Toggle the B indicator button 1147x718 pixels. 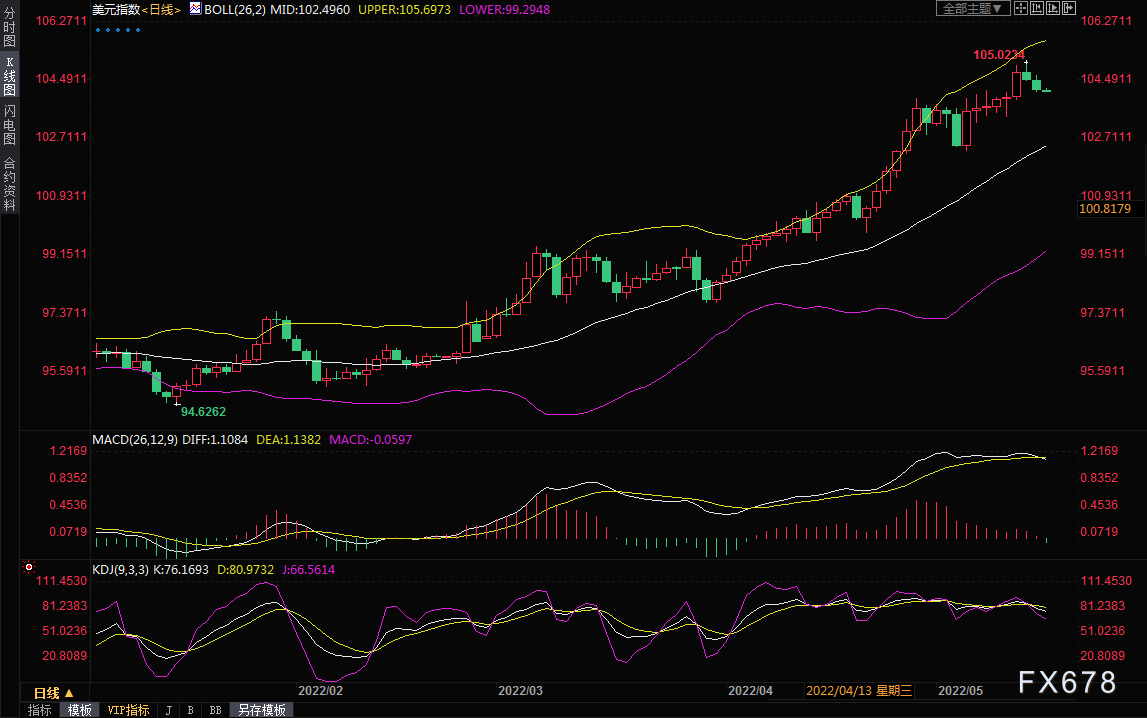point(190,710)
